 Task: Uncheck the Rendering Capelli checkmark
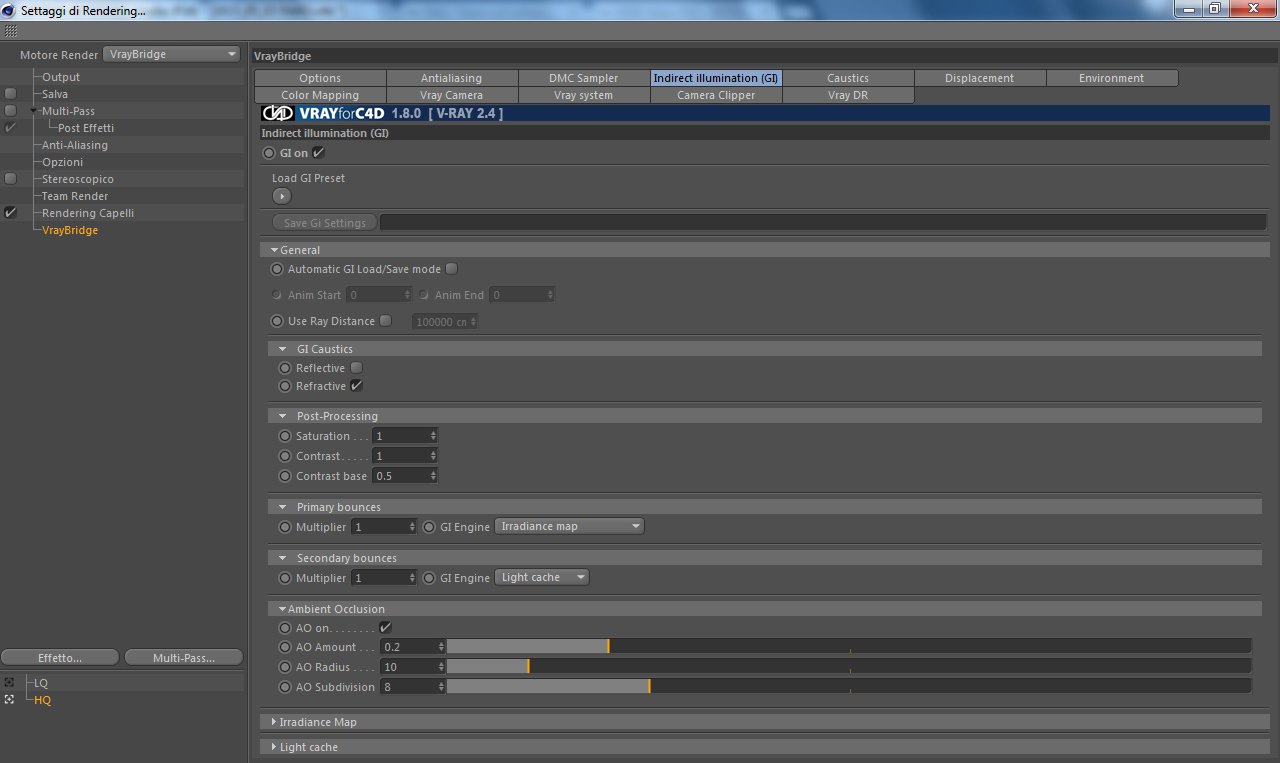click(10, 213)
